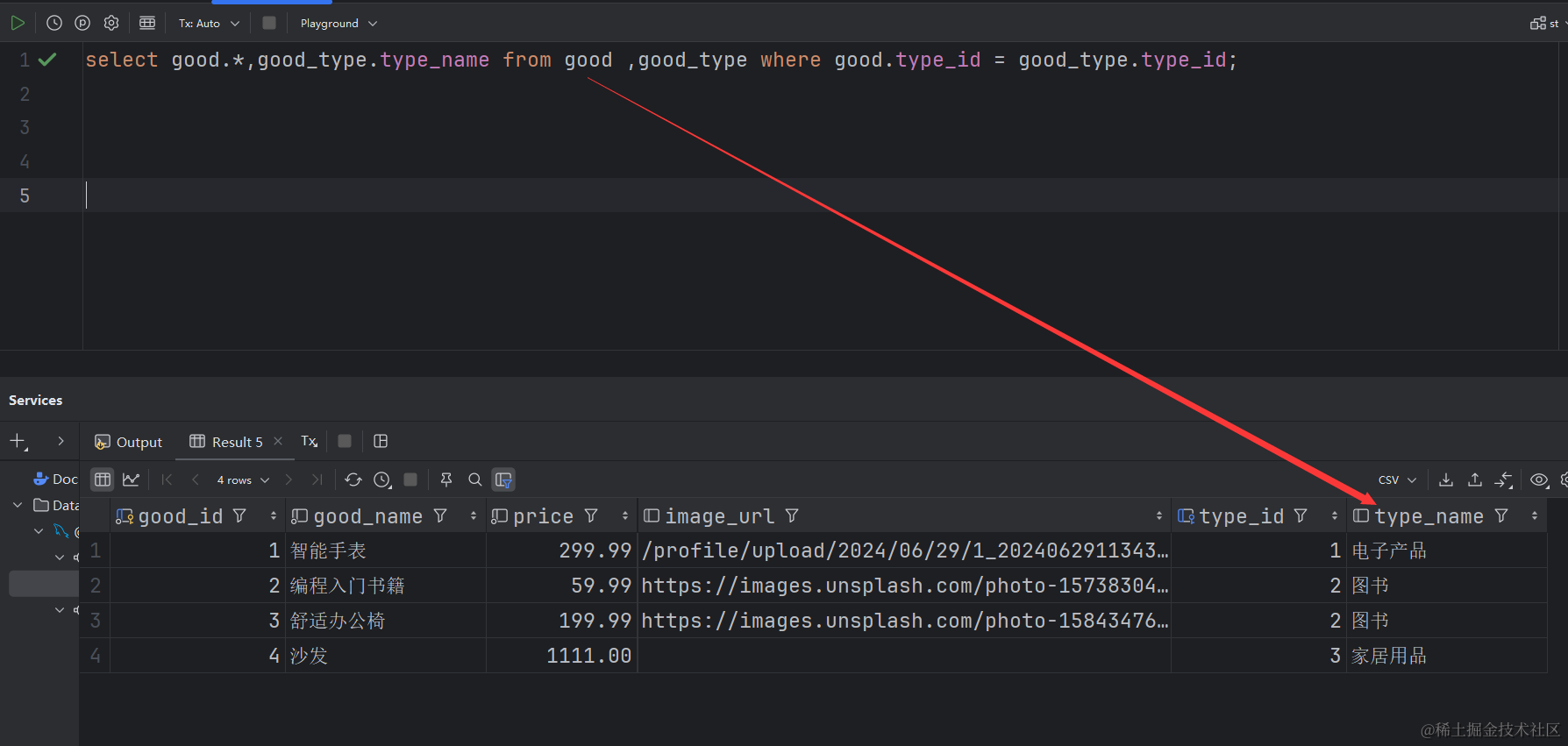The image size is (1568, 746).
Task: Click the reload page refresh icon
Action: pos(353,480)
